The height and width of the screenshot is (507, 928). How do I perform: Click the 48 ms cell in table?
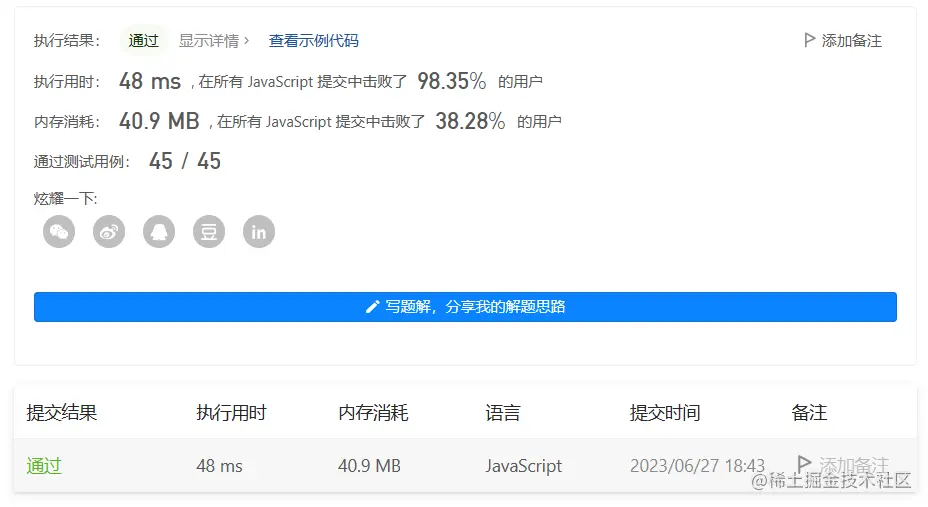pyautogui.click(x=220, y=466)
